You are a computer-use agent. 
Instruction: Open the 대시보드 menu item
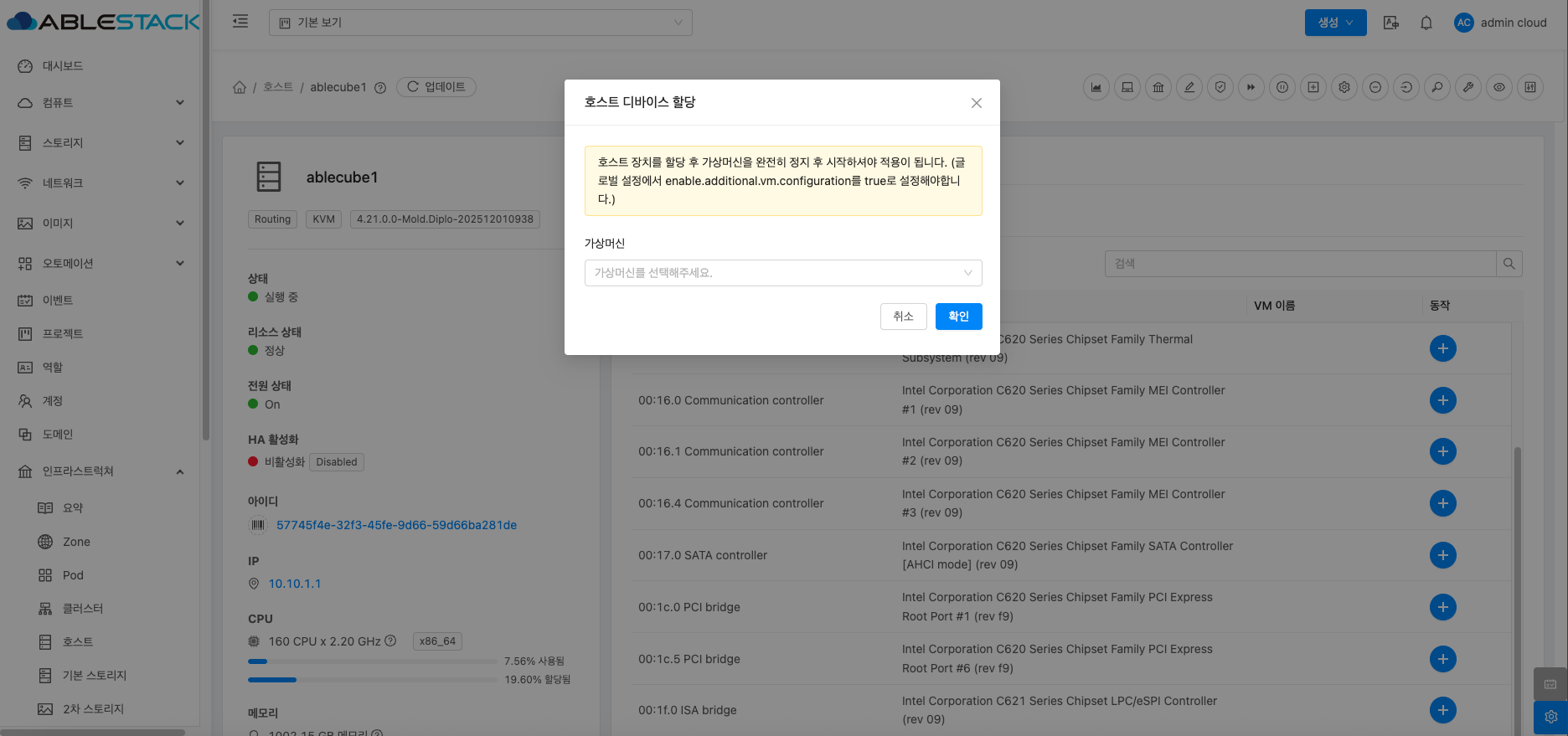[x=63, y=66]
